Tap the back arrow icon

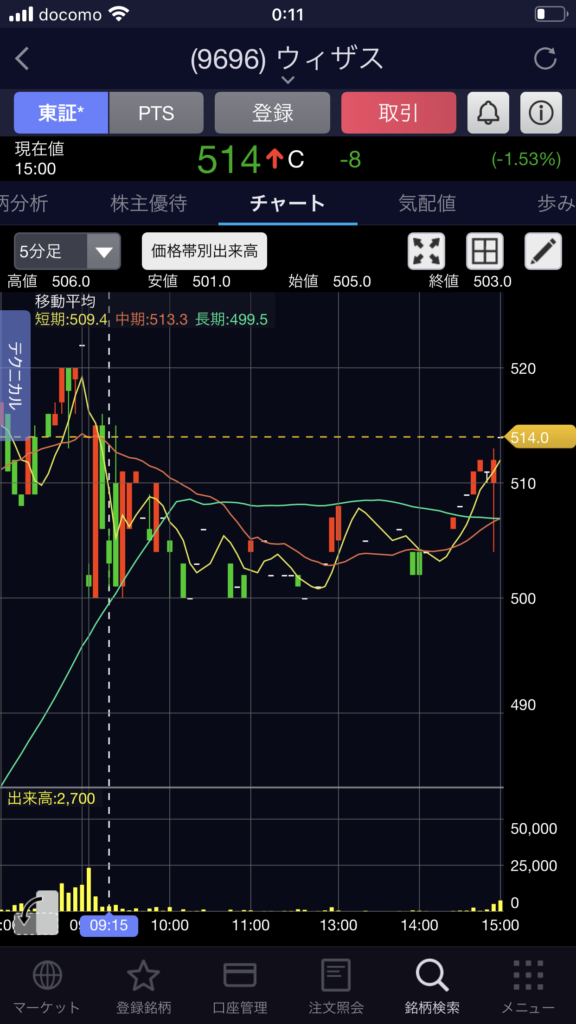coord(22,59)
